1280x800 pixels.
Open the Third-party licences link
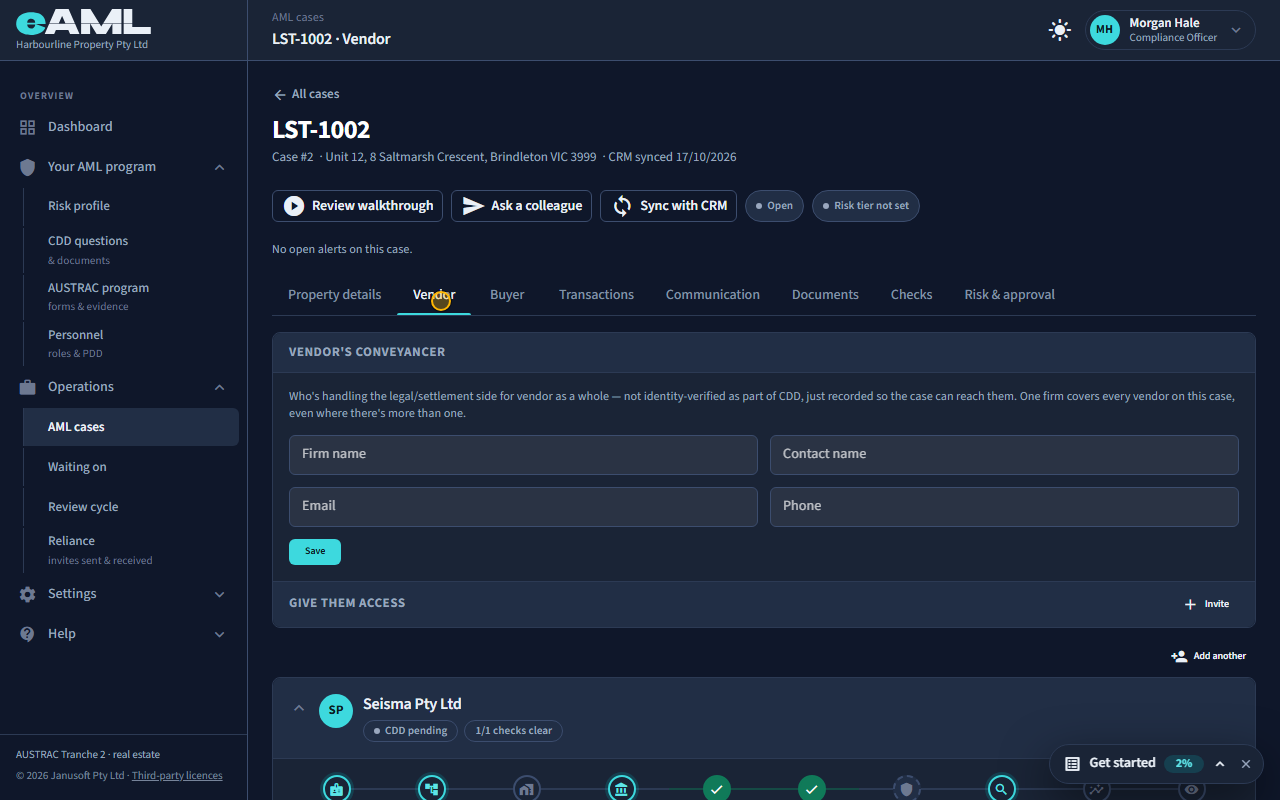(177, 775)
